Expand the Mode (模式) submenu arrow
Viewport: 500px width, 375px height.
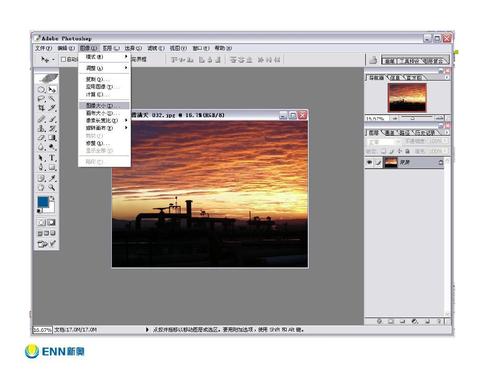coord(126,57)
